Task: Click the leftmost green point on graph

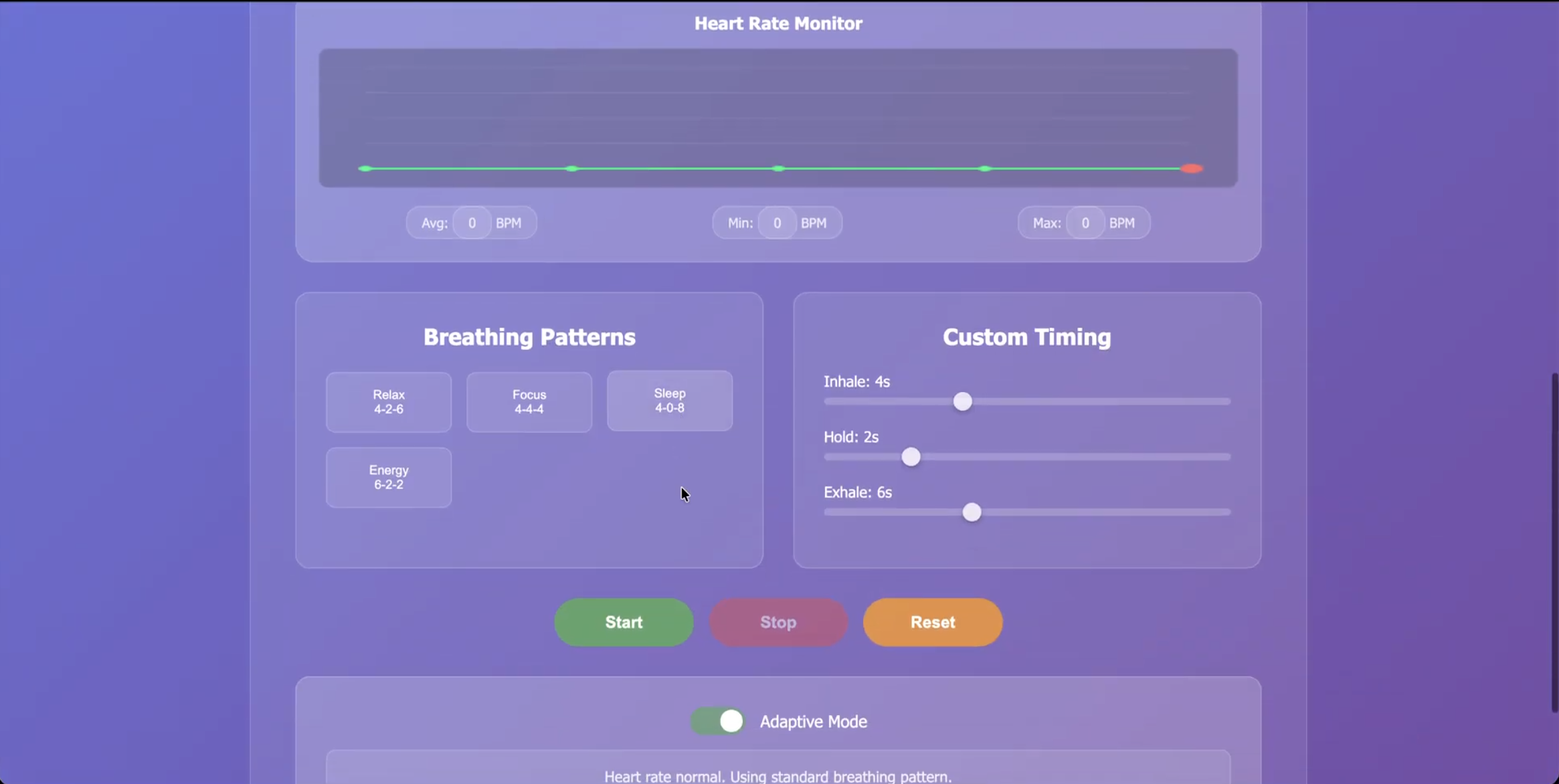Action: pos(365,169)
